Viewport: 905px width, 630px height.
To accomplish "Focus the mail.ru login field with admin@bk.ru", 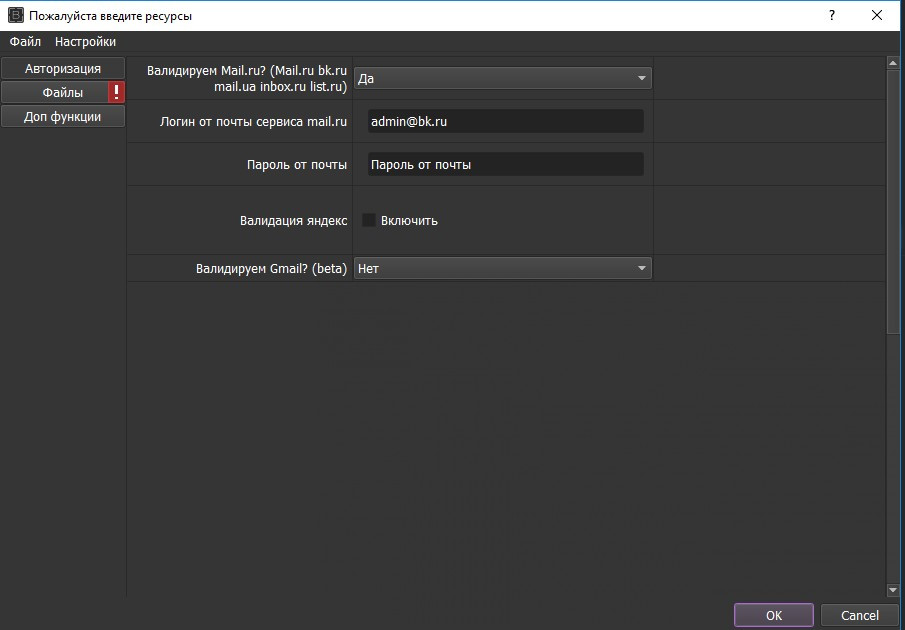I will 505,121.
